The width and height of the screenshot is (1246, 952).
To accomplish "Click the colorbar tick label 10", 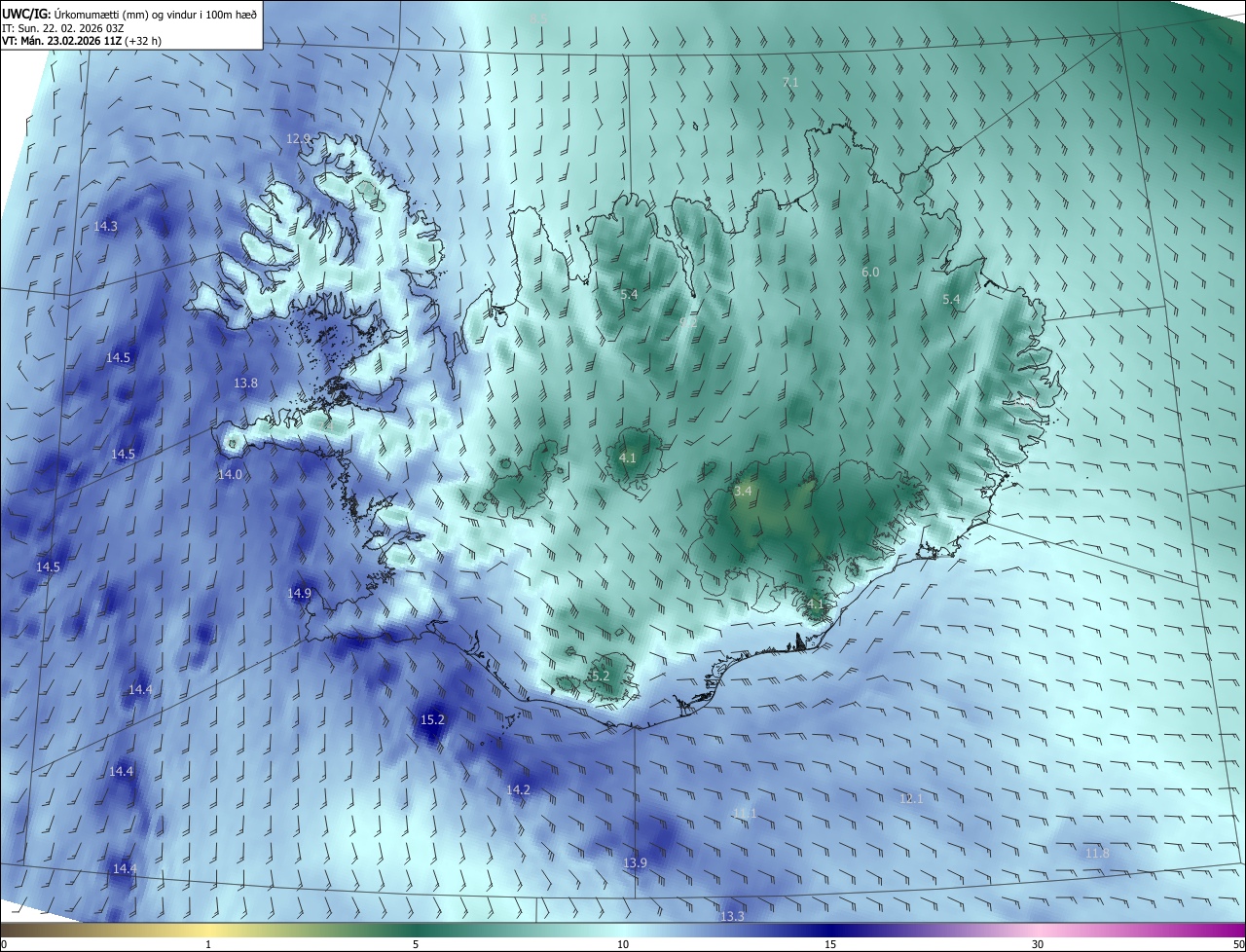I will [x=623, y=945].
